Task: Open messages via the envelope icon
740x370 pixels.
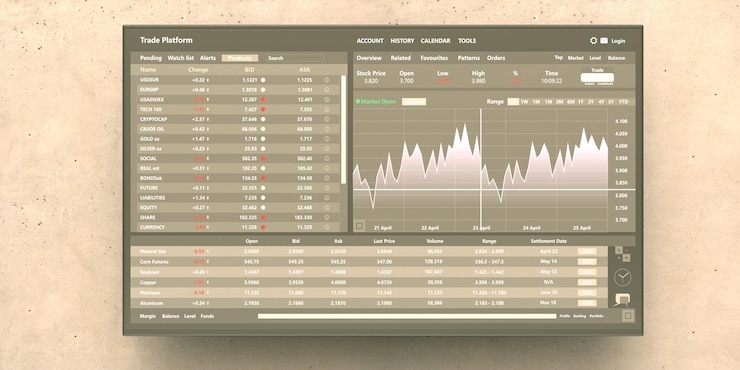Action: [x=604, y=41]
